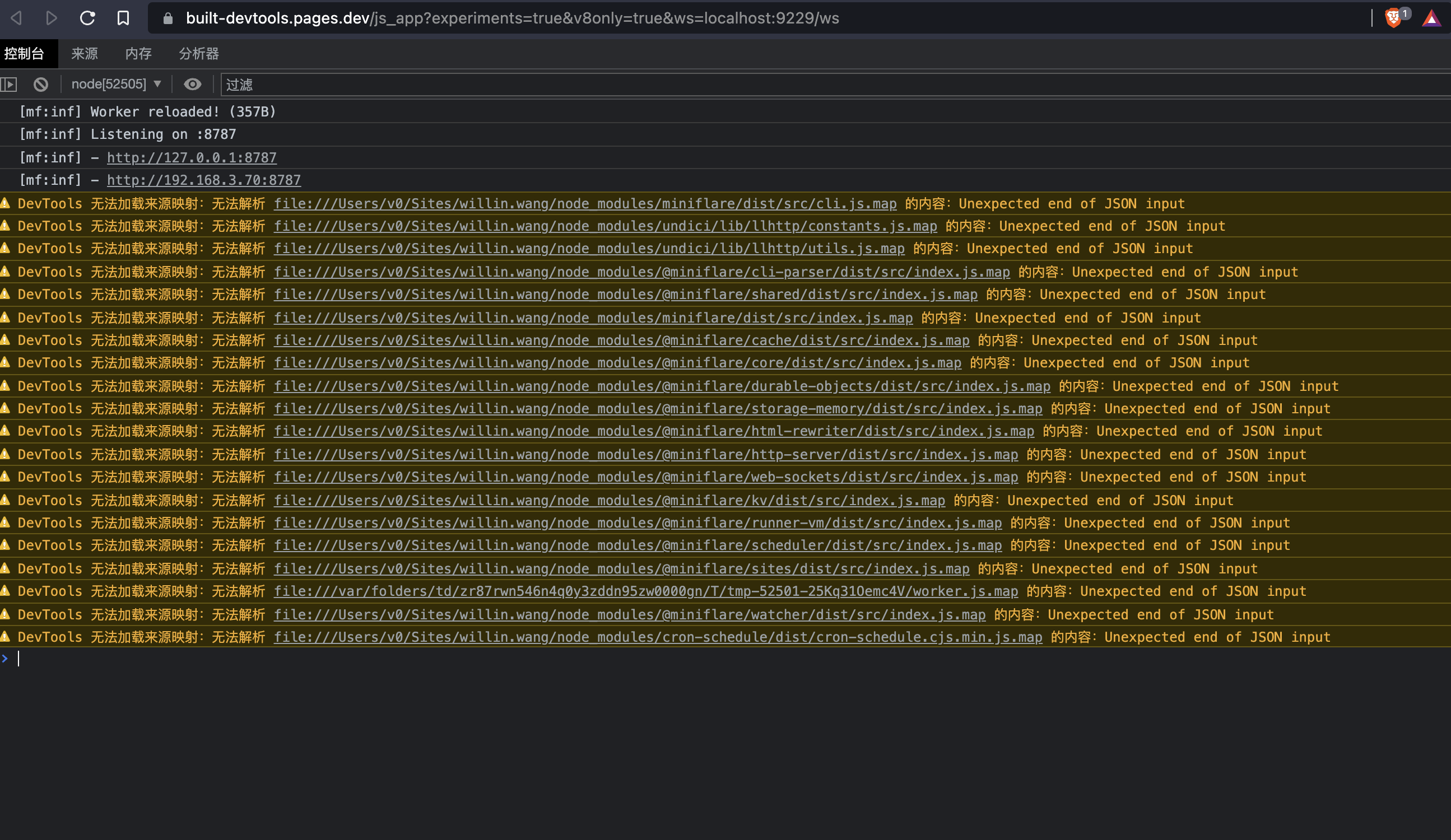
Task: Click the warning icon on the cli.js.map message
Action: (6, 203)
